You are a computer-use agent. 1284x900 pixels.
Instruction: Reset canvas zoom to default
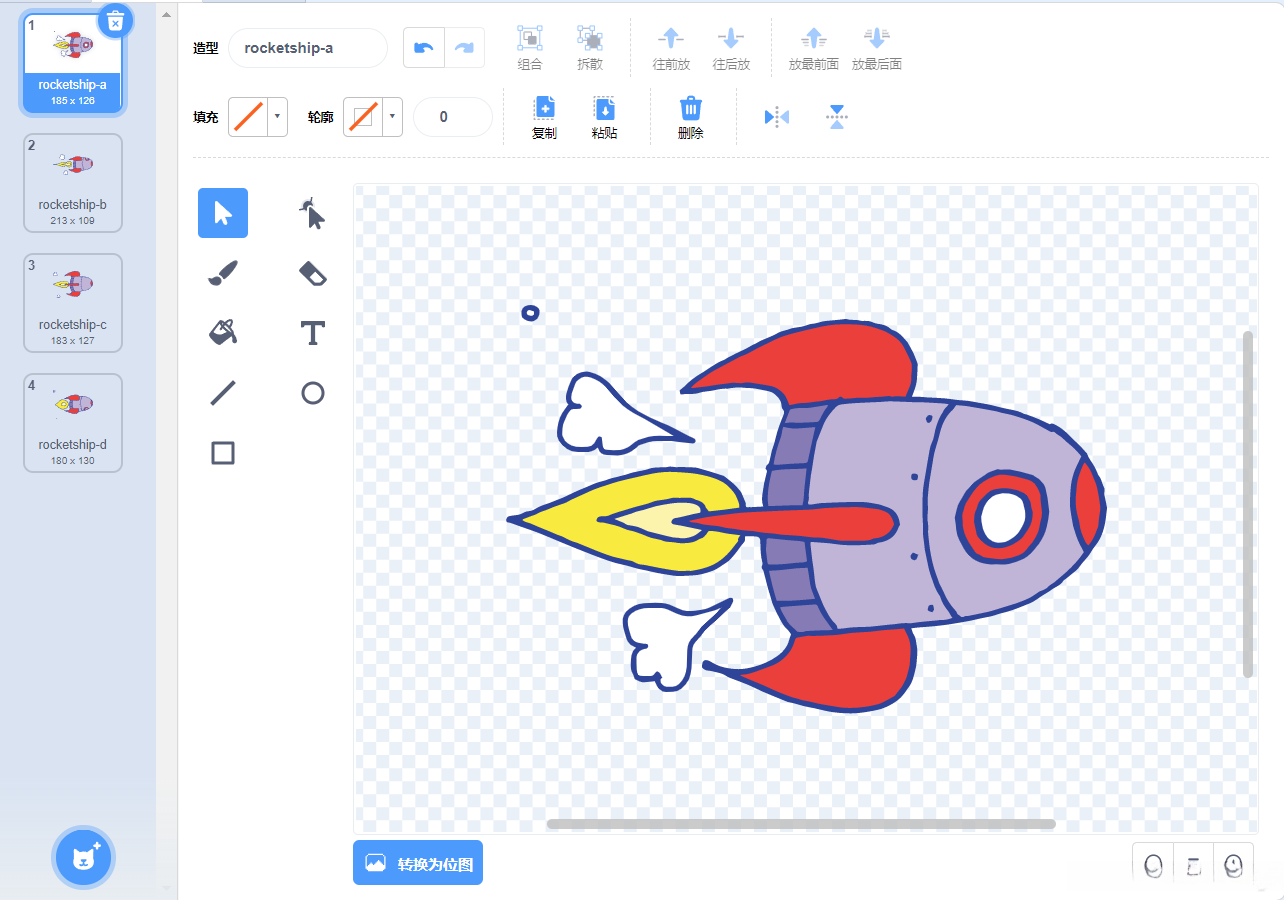1193,865
